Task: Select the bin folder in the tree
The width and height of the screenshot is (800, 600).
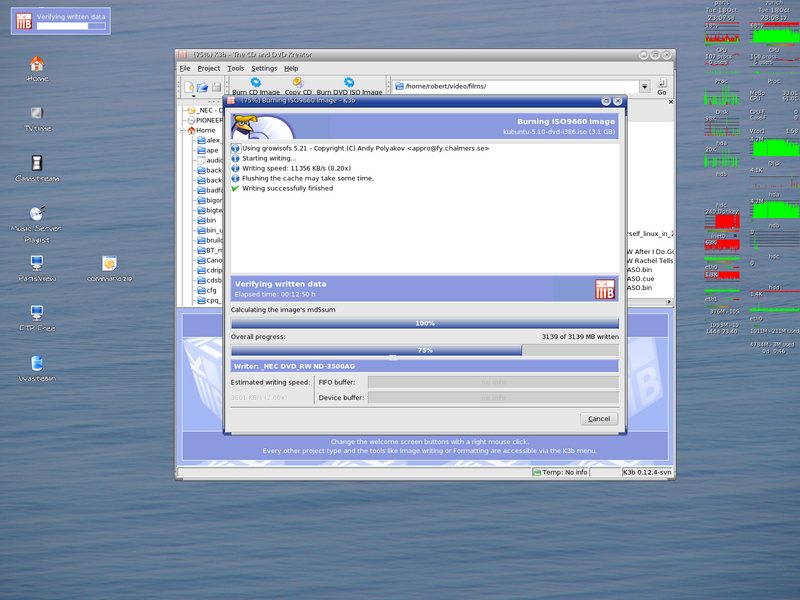Action: (x=207, y=220)
